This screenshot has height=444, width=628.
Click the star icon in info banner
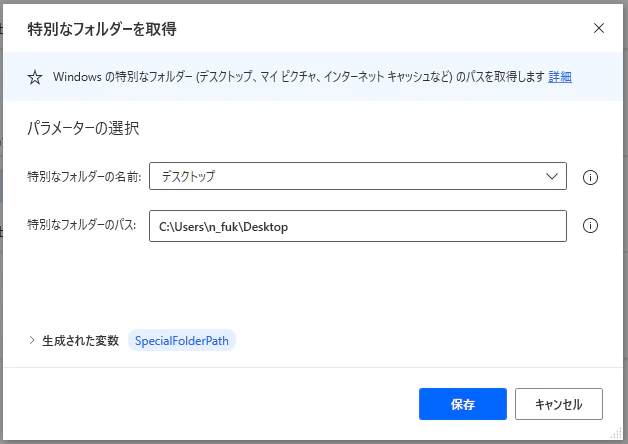[x=35, y=77]
